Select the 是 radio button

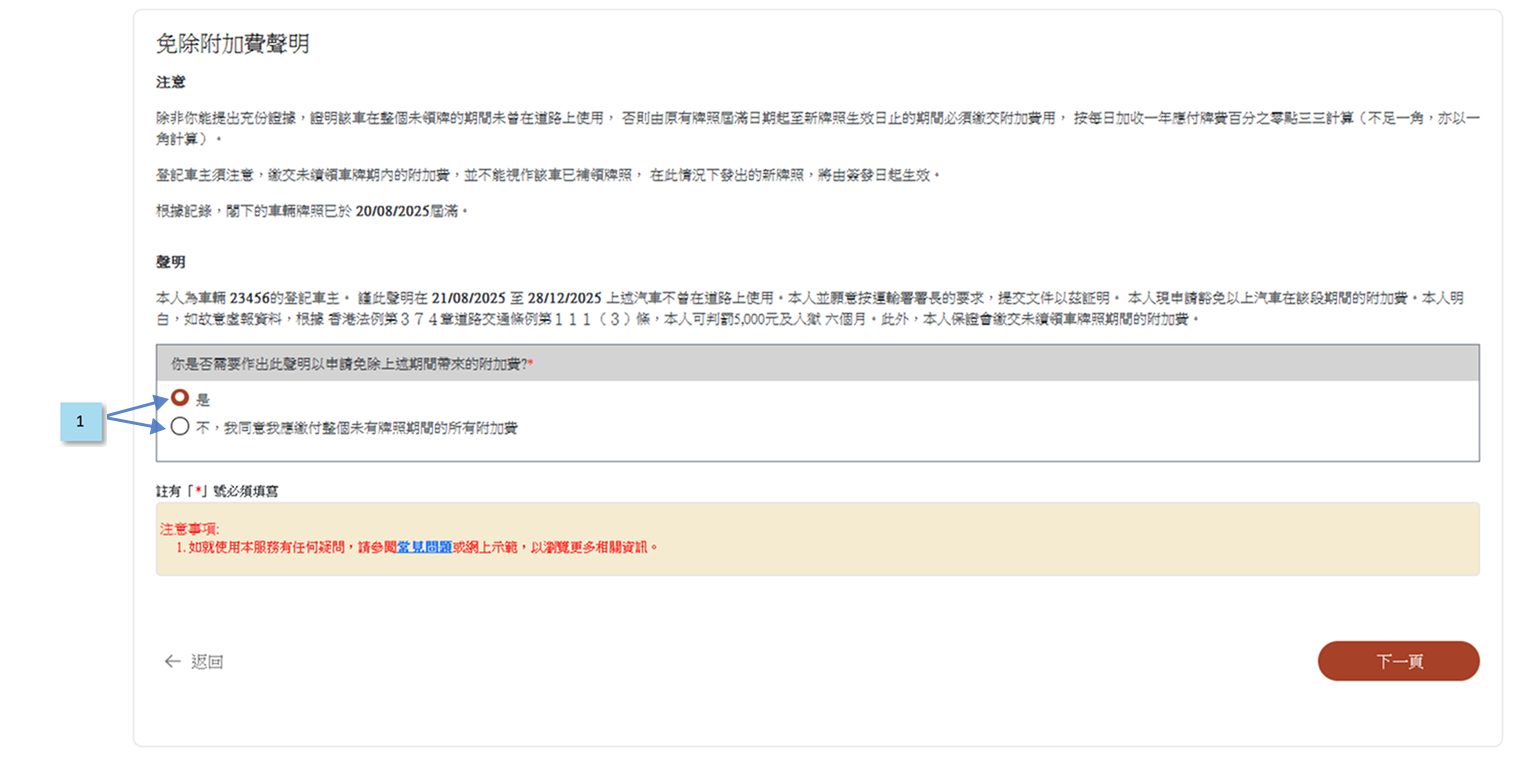coord(180,398)
